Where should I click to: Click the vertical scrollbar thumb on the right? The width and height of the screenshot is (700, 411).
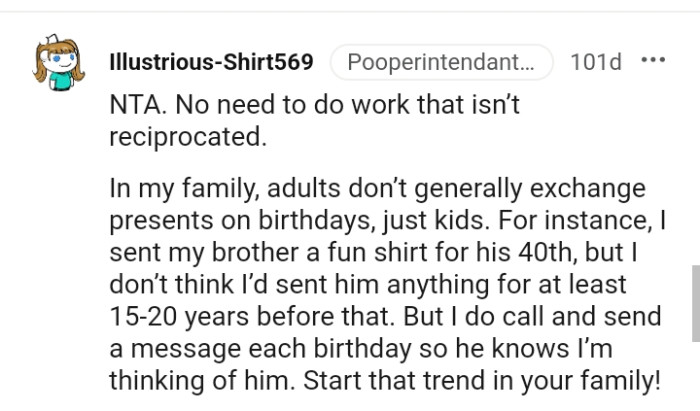point(695,302)
